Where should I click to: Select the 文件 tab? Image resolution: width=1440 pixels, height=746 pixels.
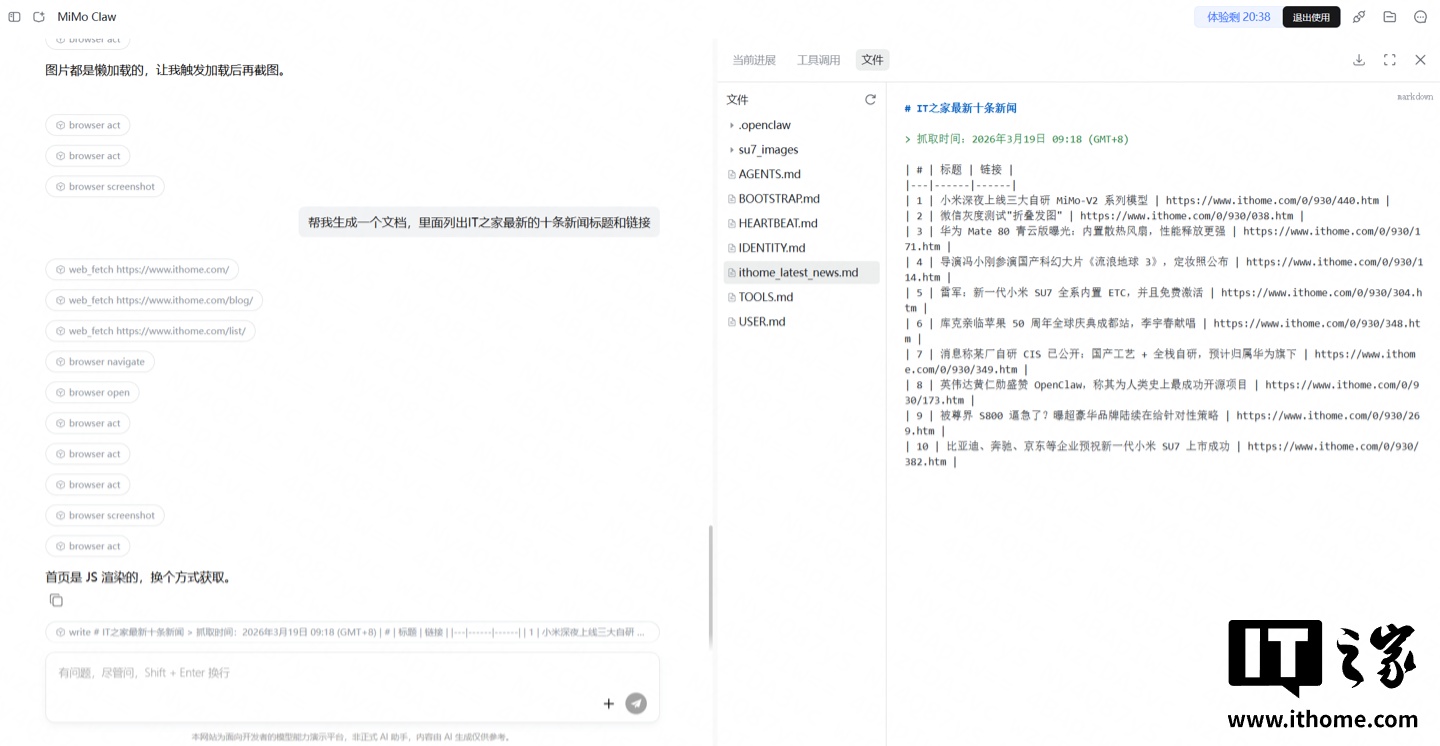point(873,60)
